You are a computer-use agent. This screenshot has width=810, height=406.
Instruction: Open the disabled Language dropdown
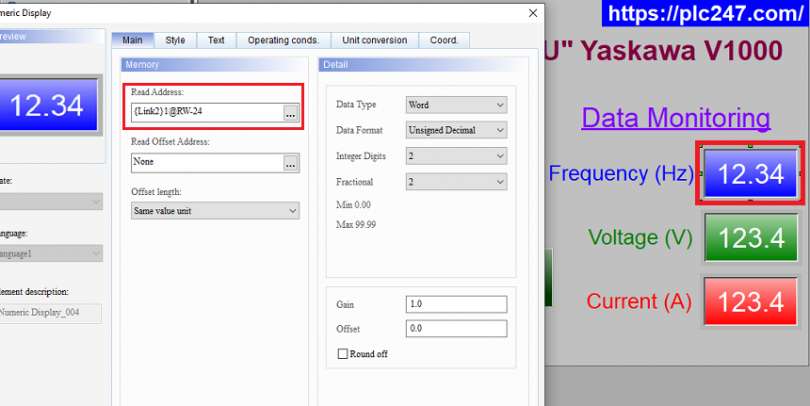(51, 254)
